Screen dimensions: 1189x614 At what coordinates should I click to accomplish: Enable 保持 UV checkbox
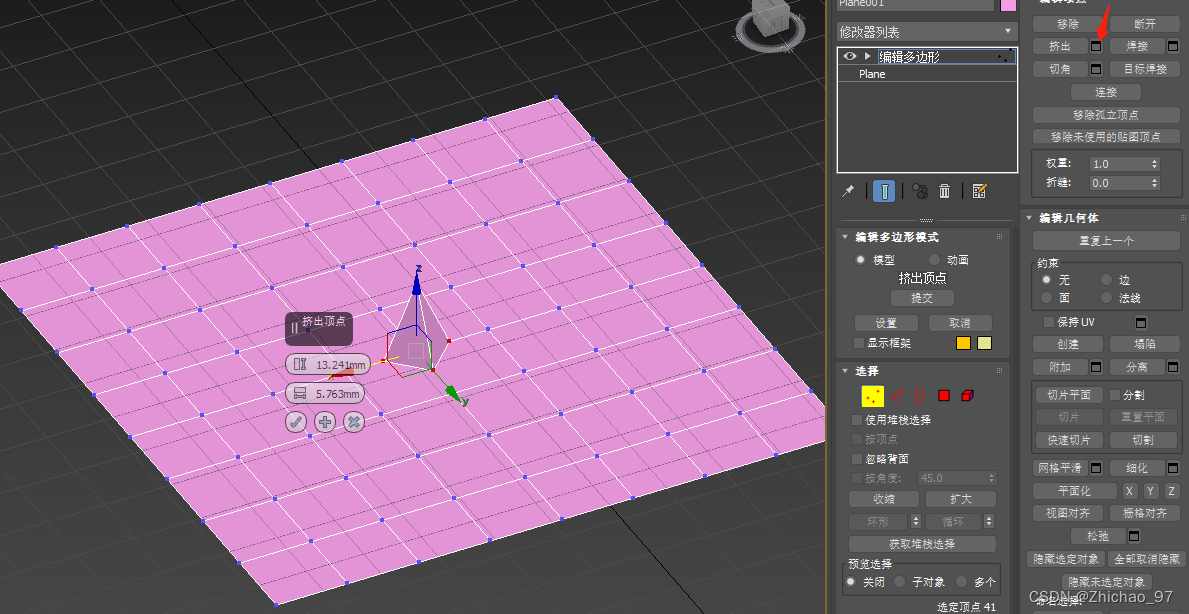coord(1049,322)
